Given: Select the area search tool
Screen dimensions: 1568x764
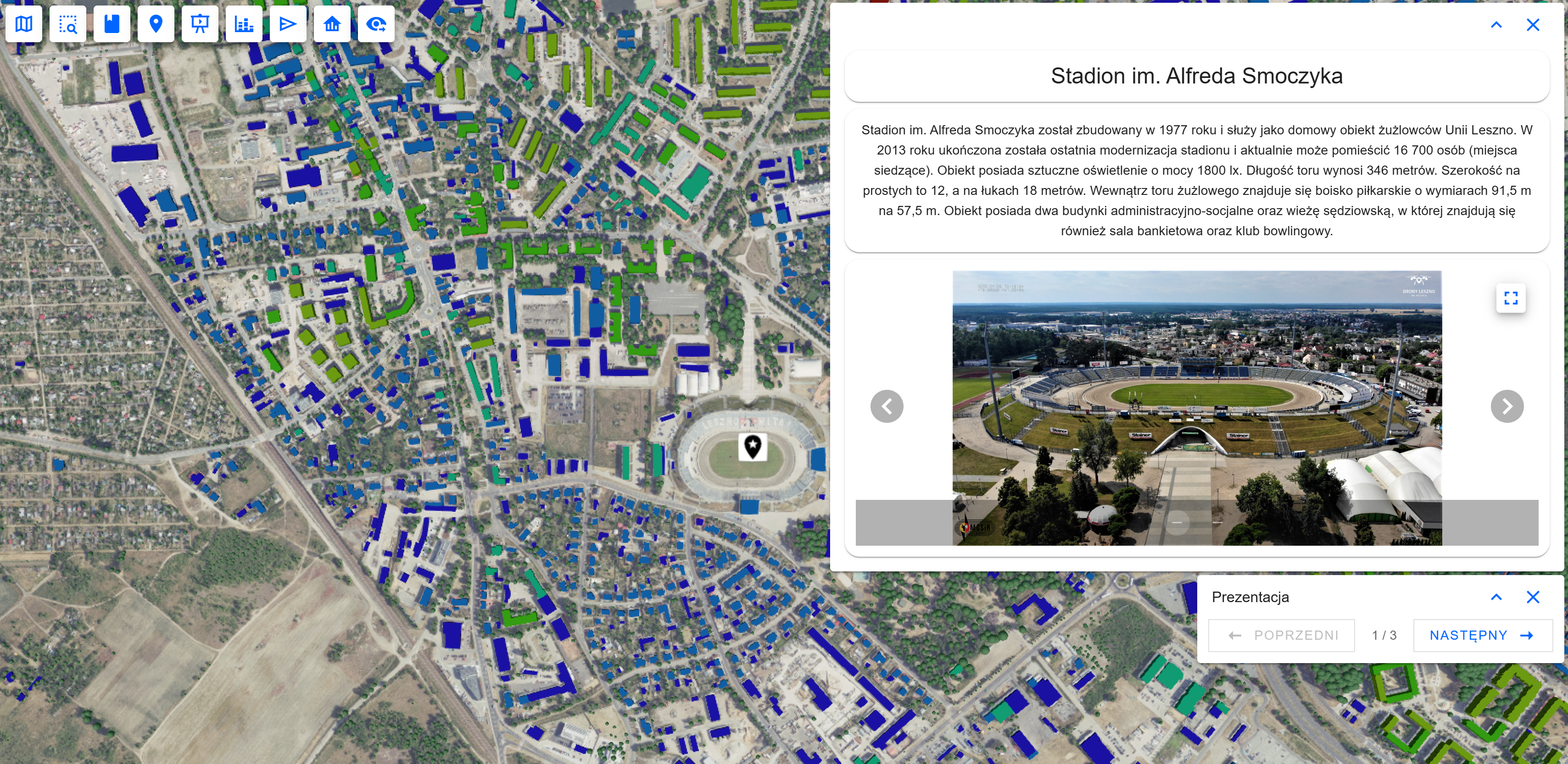Looking at the screenshot, I should click(x=67, y=24).
